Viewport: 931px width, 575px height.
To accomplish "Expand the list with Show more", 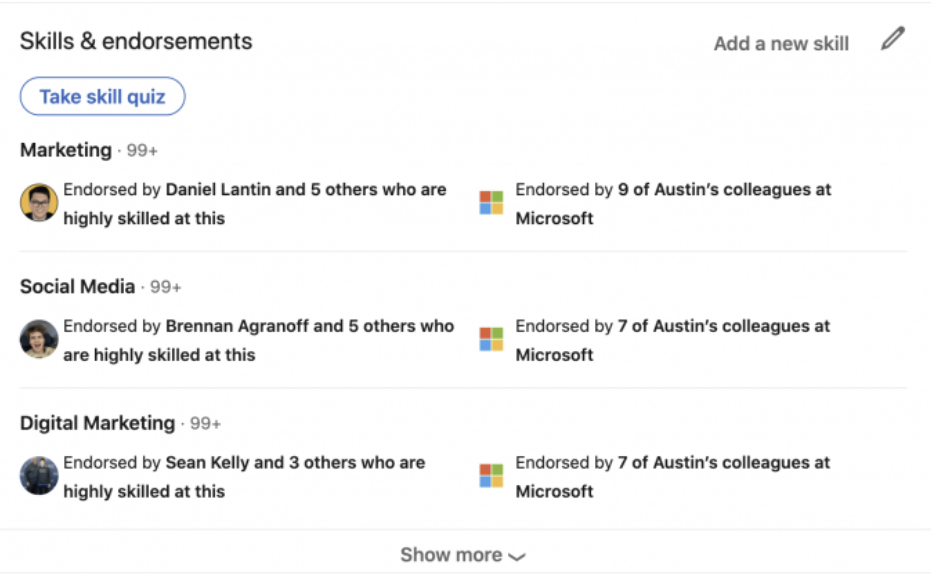I will (x=463, y=555).
